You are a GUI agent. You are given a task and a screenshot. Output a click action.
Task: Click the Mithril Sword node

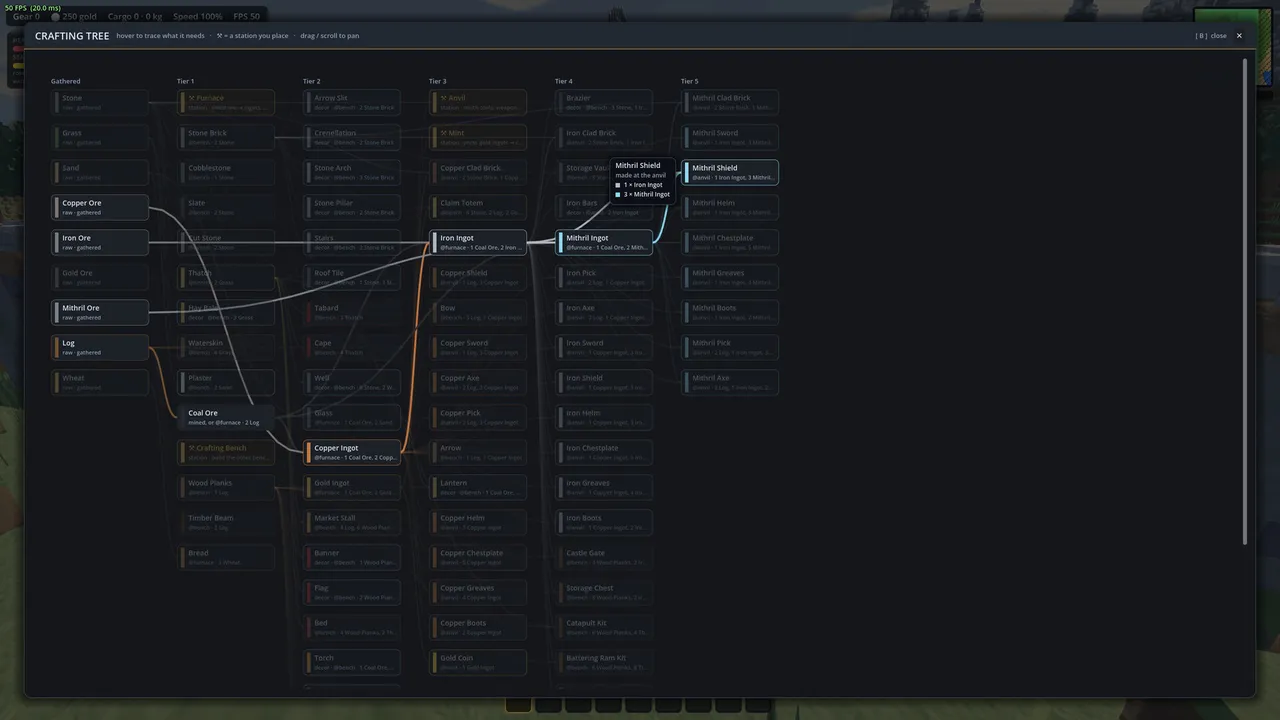[x=730, y=137]
